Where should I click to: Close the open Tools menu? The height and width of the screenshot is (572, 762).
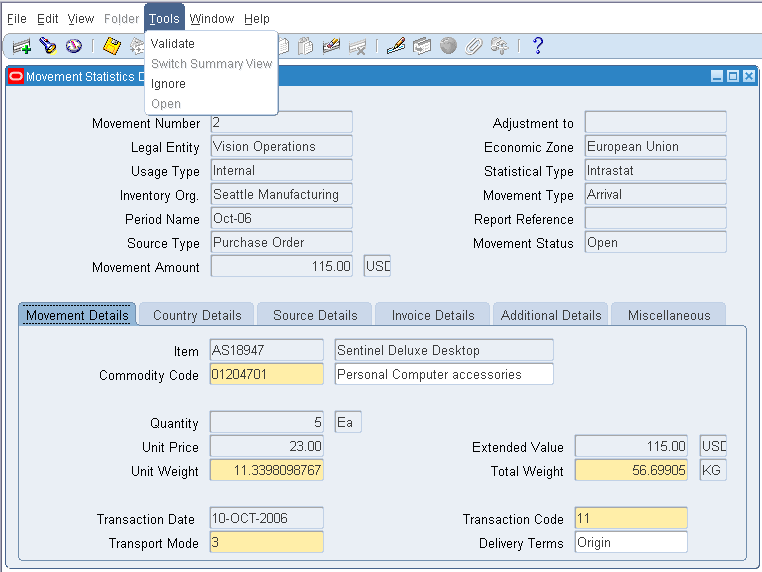(164, 19)
